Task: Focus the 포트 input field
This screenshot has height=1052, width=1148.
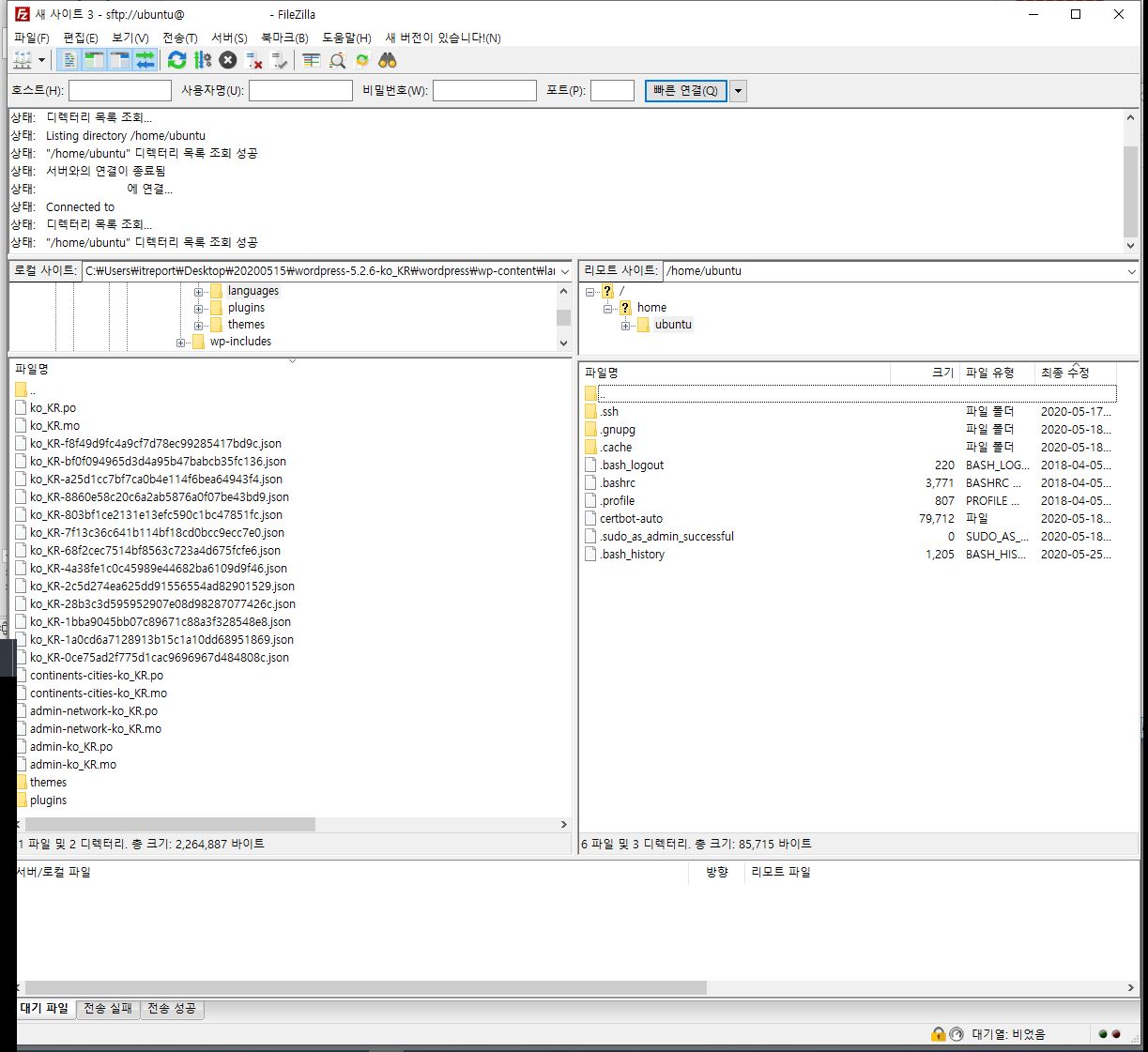Action: pos(612,90)
